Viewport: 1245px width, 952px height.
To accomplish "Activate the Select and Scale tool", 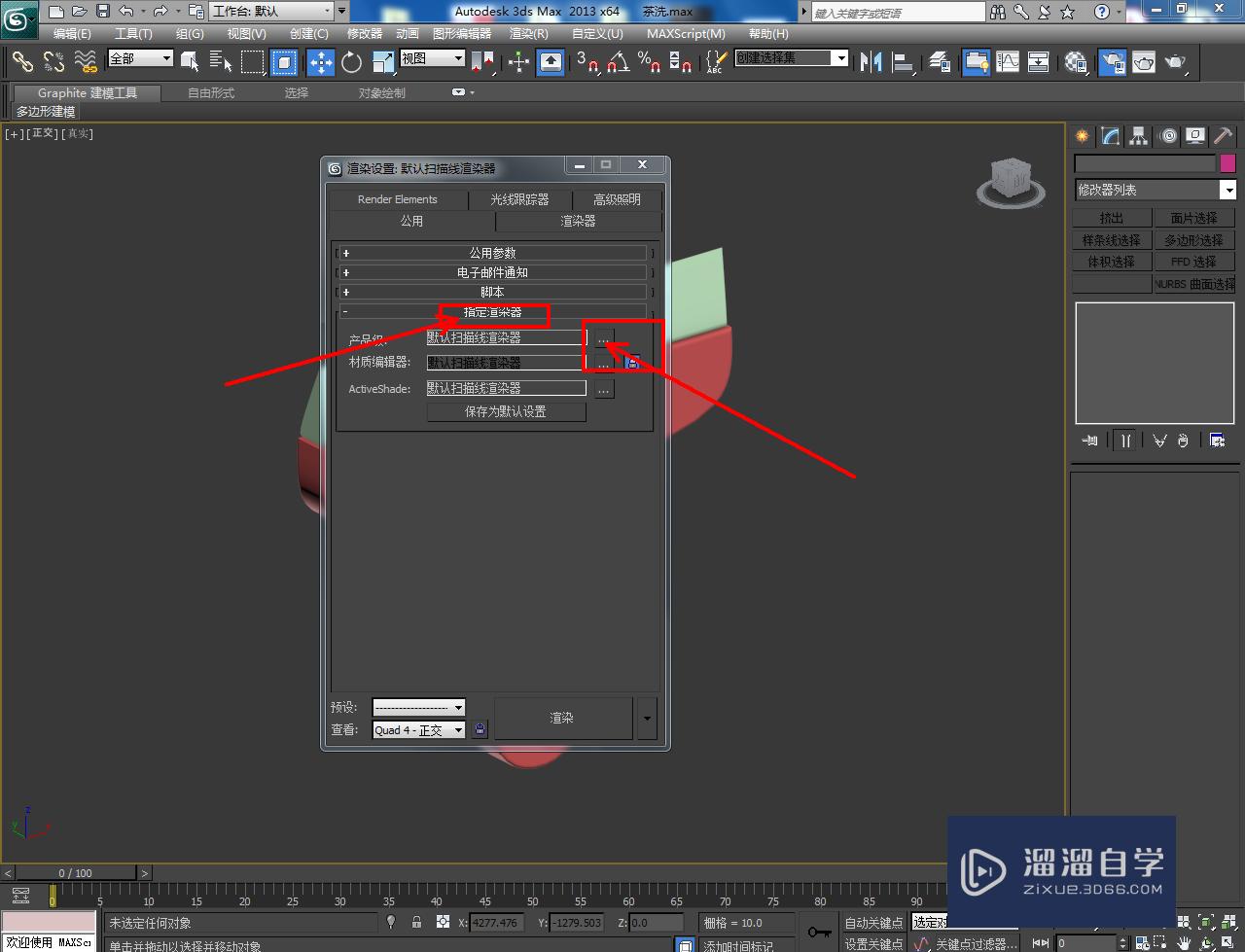I will pos(383,62).
